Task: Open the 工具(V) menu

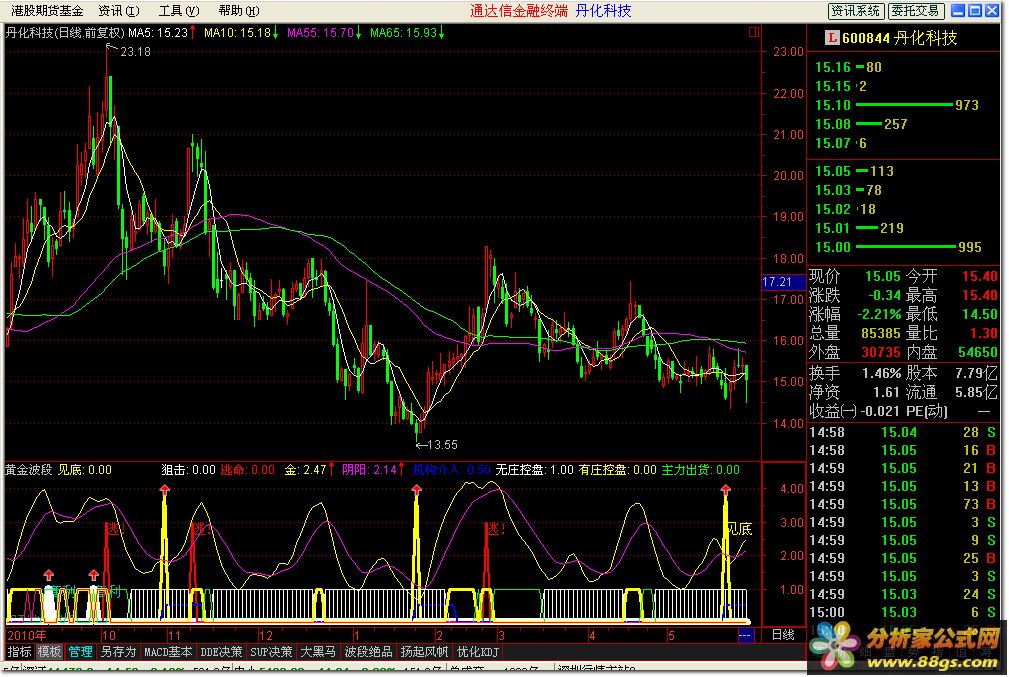Action: click(179, 11)
